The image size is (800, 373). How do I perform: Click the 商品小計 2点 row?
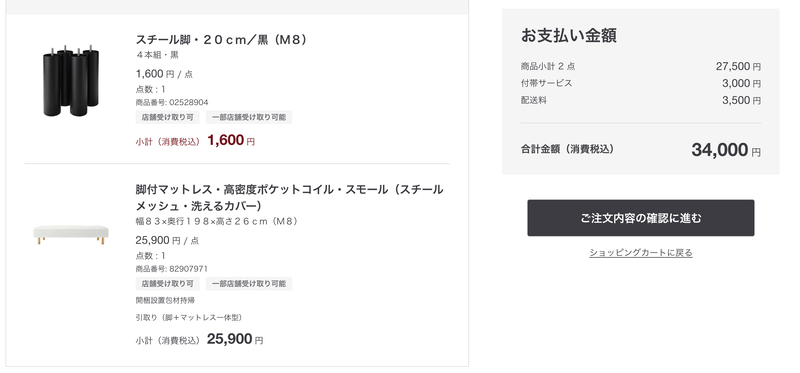tap(640, 66)
